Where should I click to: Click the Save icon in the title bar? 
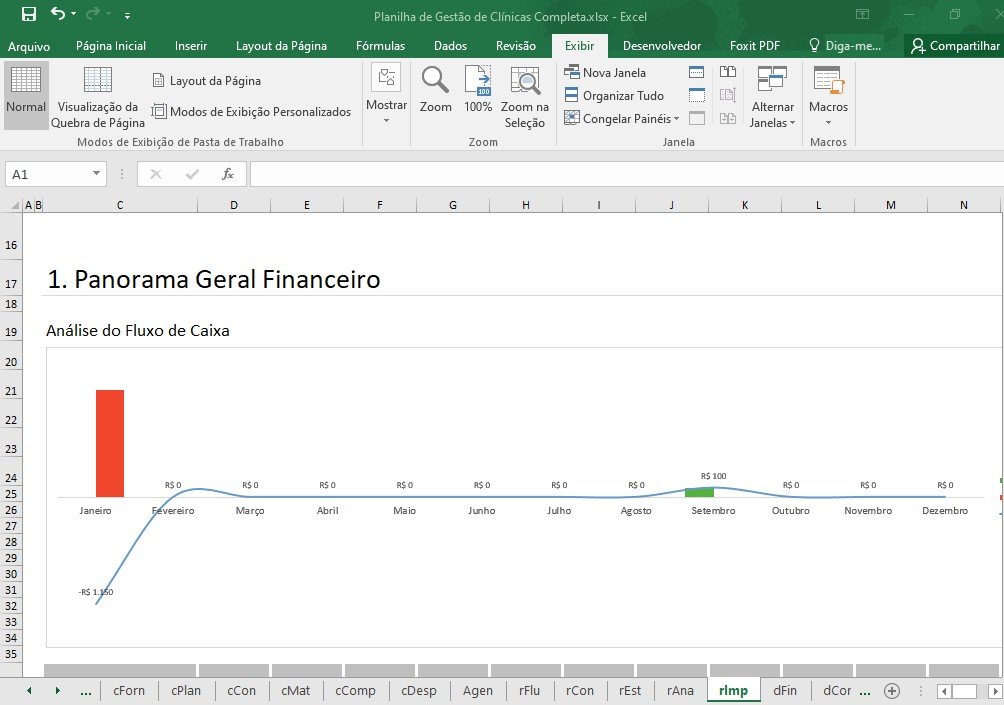[x=29, y=15]
